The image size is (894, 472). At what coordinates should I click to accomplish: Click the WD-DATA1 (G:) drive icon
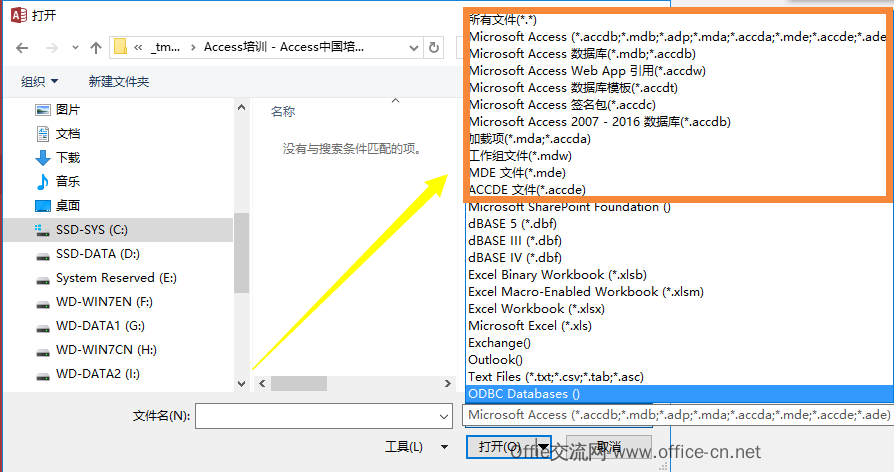[42, 326]
